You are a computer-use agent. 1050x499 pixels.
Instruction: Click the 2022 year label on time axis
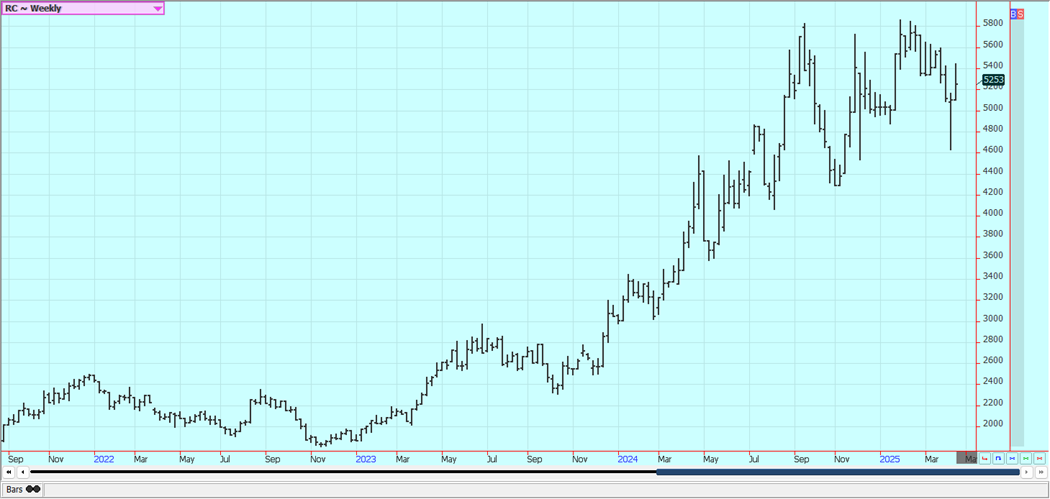[x=104, y=459]
